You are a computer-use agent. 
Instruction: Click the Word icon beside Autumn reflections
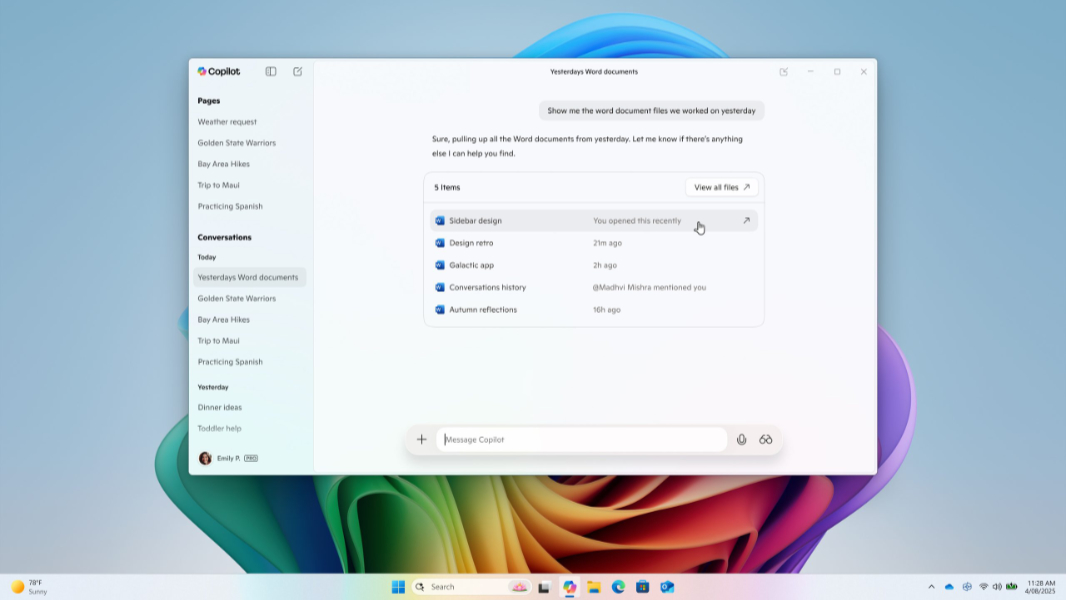pos(439,309)
